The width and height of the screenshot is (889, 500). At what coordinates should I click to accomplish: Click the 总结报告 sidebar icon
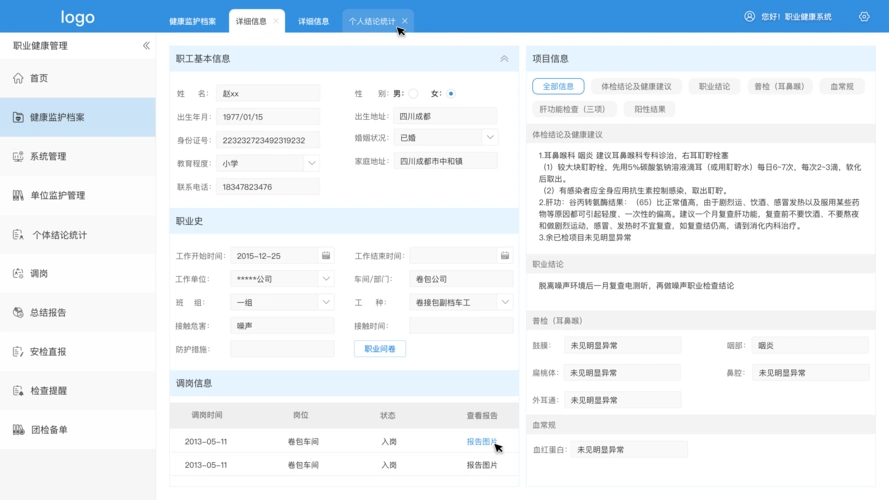pyautogui.click(x=18, y=312)
